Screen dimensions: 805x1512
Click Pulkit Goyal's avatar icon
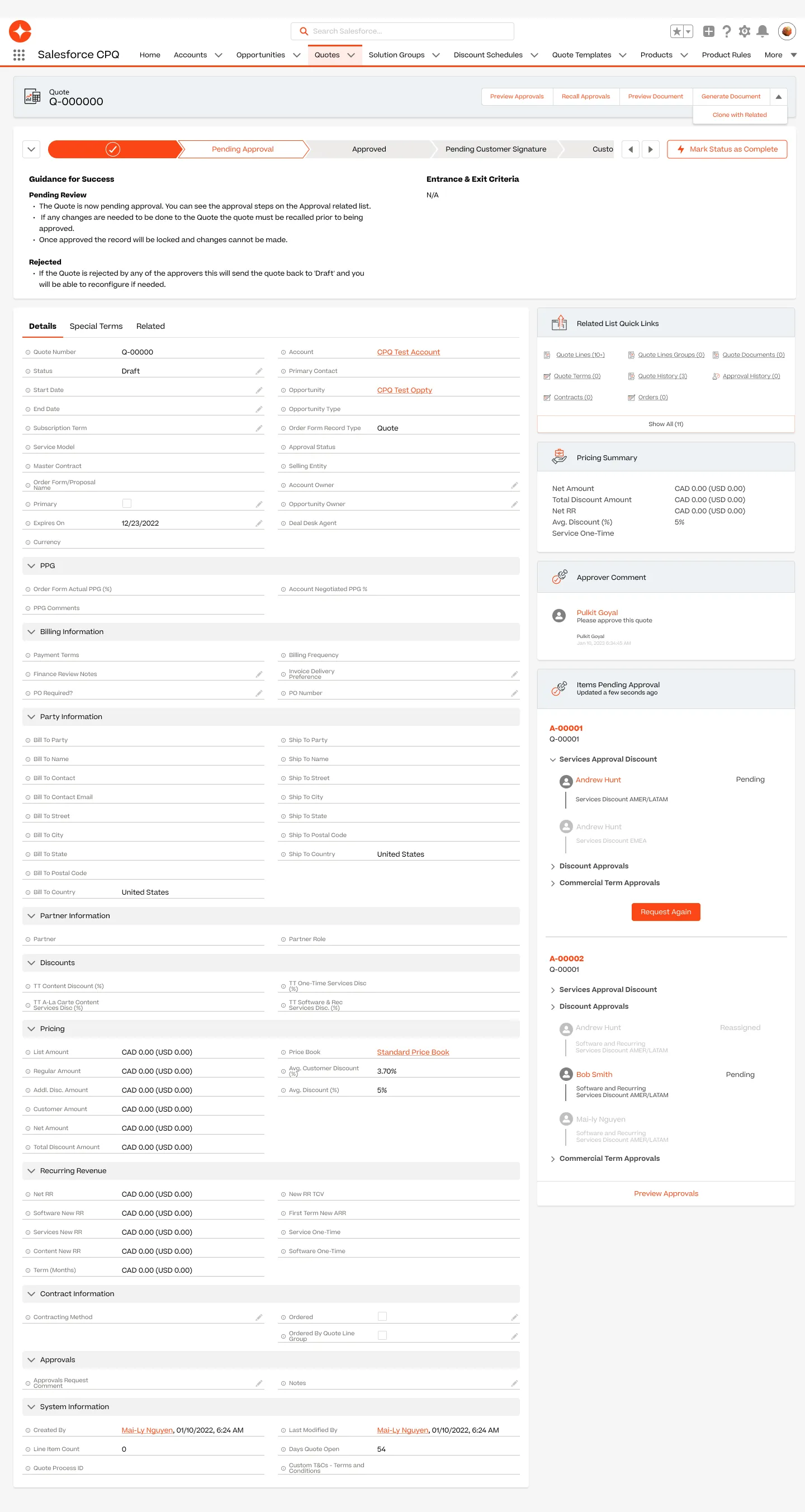pyautogui.click(x=559, y=615)
